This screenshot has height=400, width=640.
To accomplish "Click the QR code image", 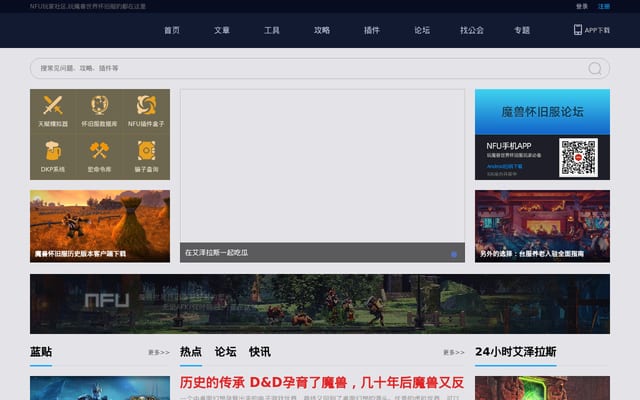I will [x=578, y=158].
